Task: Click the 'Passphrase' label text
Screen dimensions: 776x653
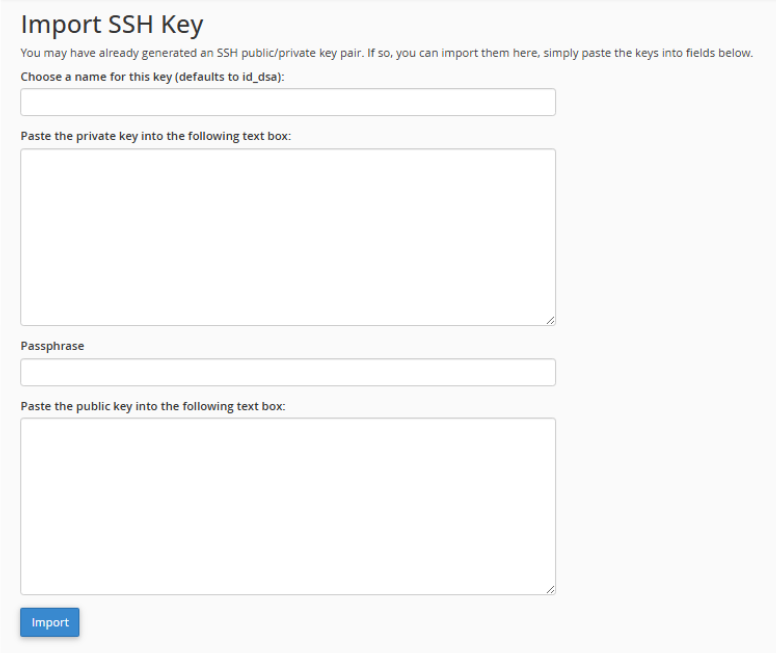Action: 52,346
